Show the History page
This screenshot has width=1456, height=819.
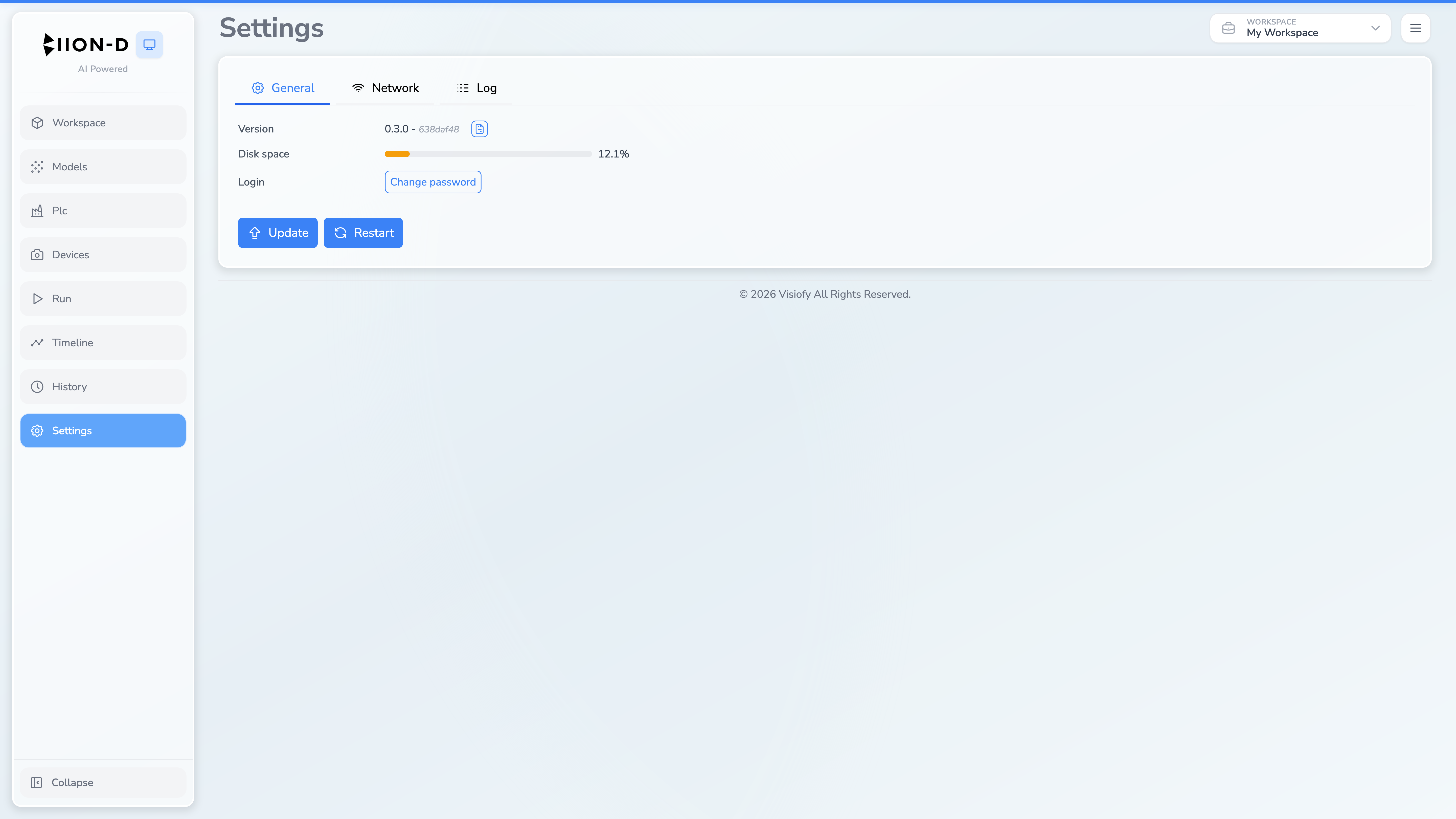103,386
